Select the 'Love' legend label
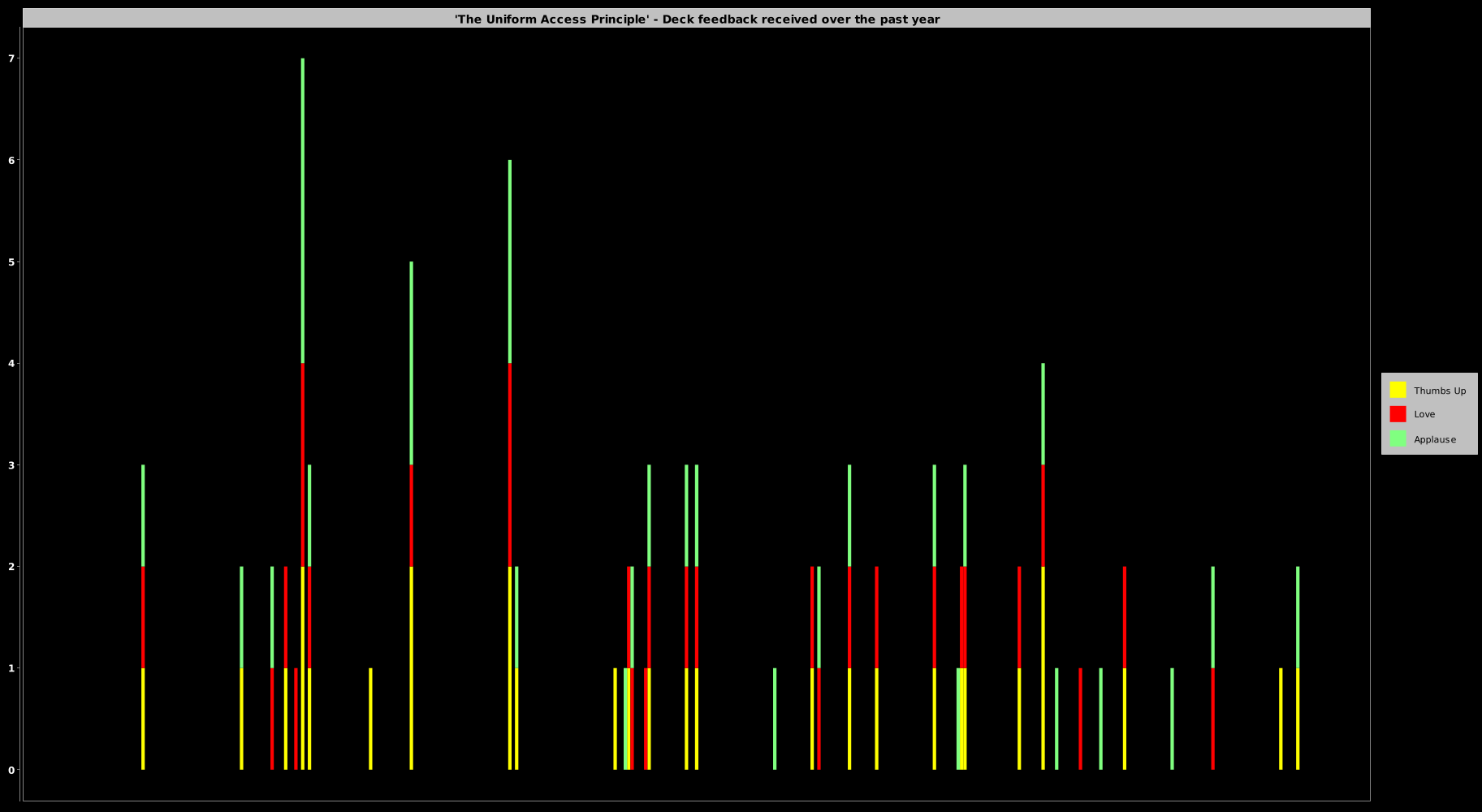Image resolution: width=1482 pixels, height=812 pixels. [x=1424, y=414]
